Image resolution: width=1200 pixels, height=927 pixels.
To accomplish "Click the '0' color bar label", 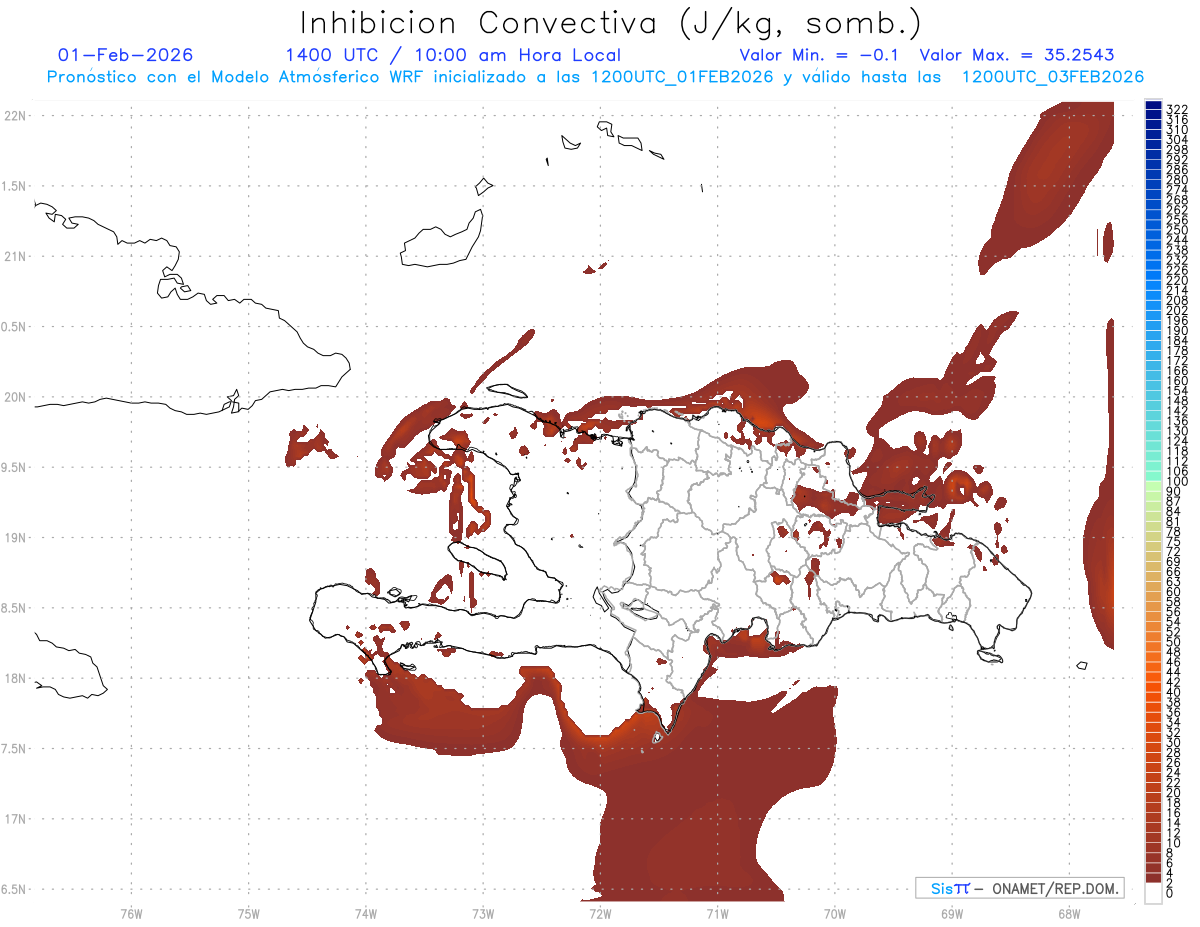I will [1170, 892].
